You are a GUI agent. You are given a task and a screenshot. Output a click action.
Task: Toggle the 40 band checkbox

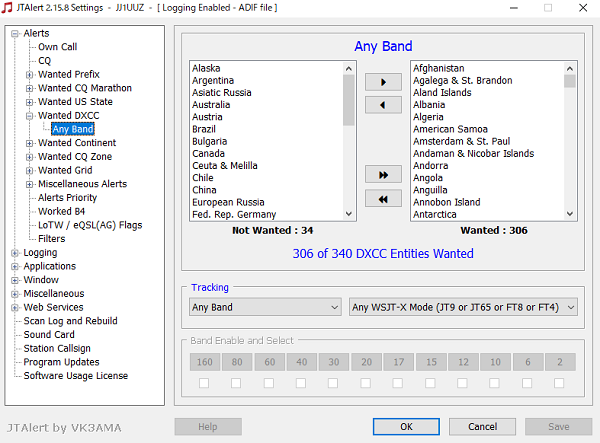tap(299, 383)
